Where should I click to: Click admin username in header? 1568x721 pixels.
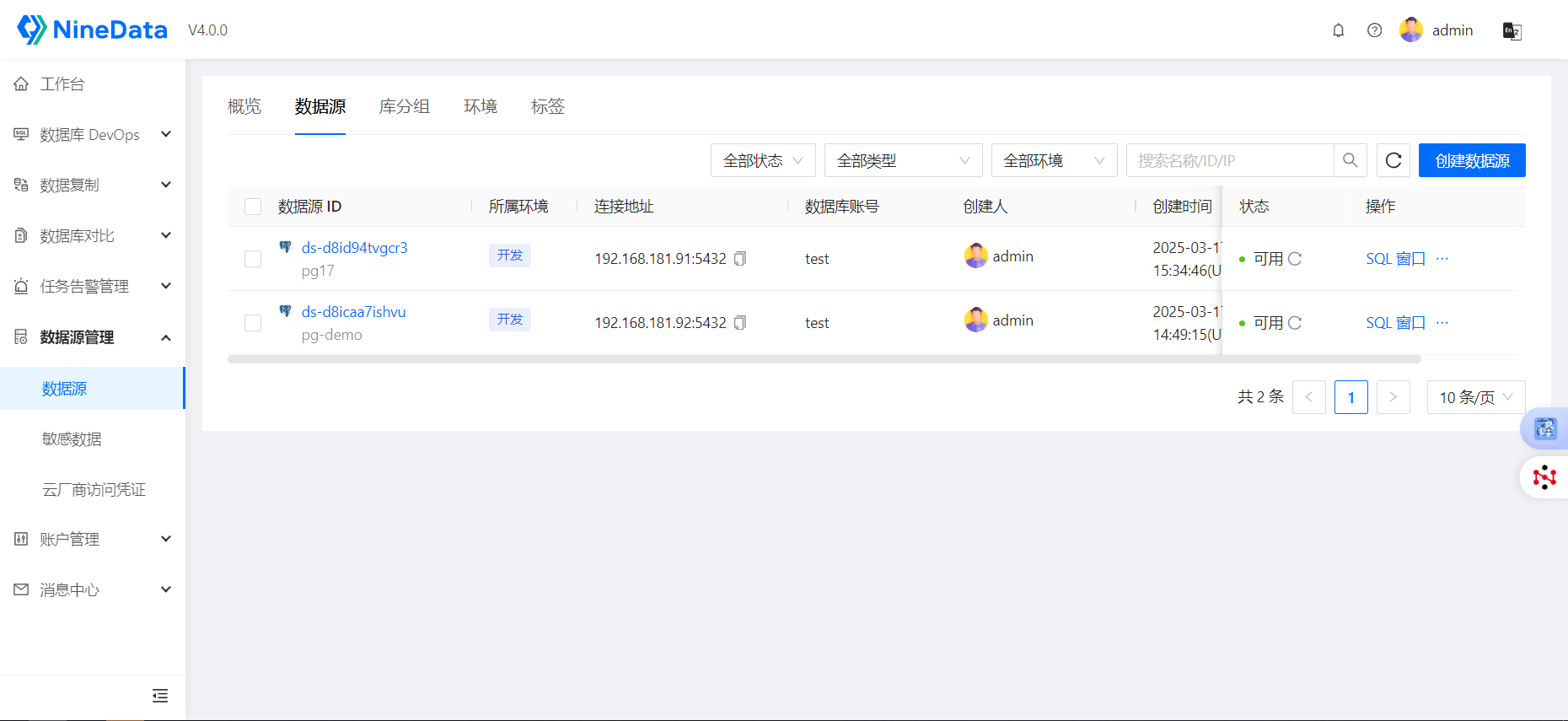1453,30
